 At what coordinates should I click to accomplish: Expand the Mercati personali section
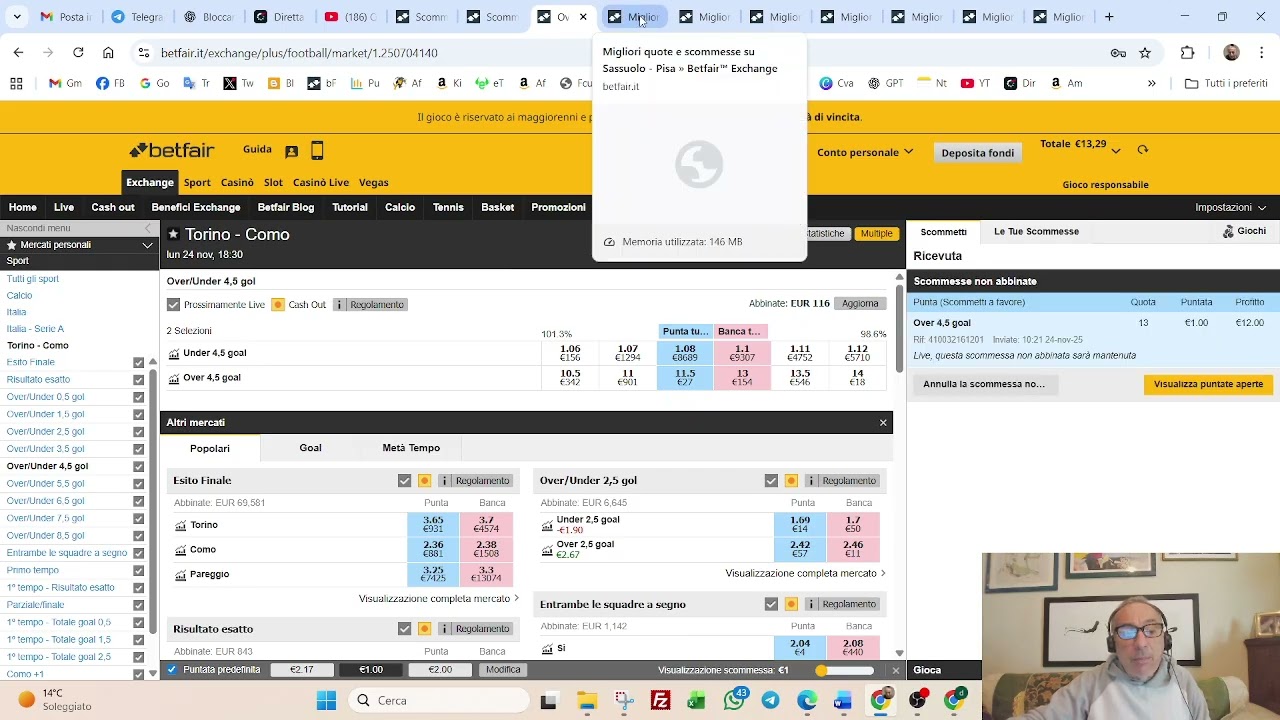147,245
